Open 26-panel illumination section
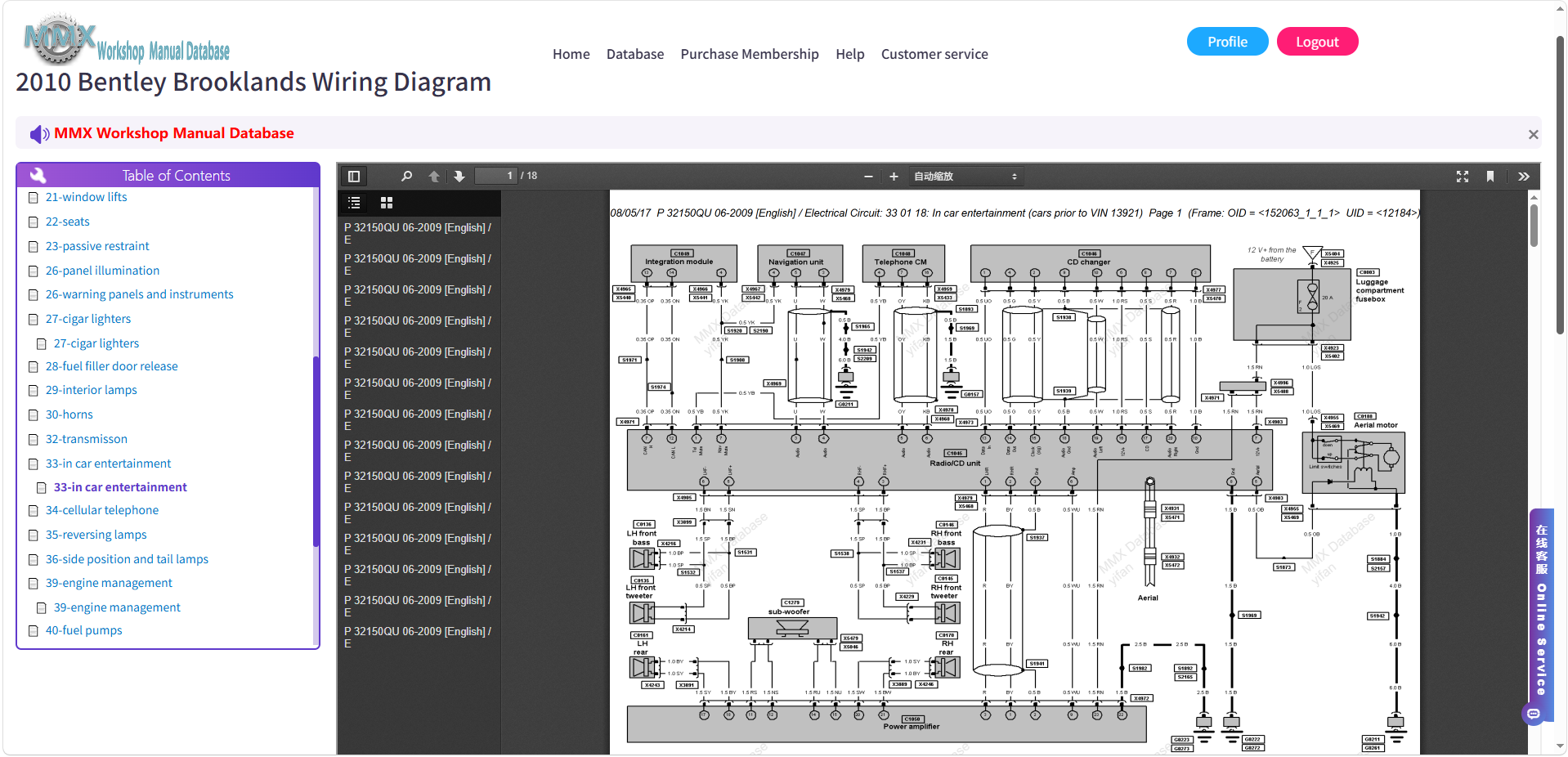1568x757 pixels. [x=102, y=271]
